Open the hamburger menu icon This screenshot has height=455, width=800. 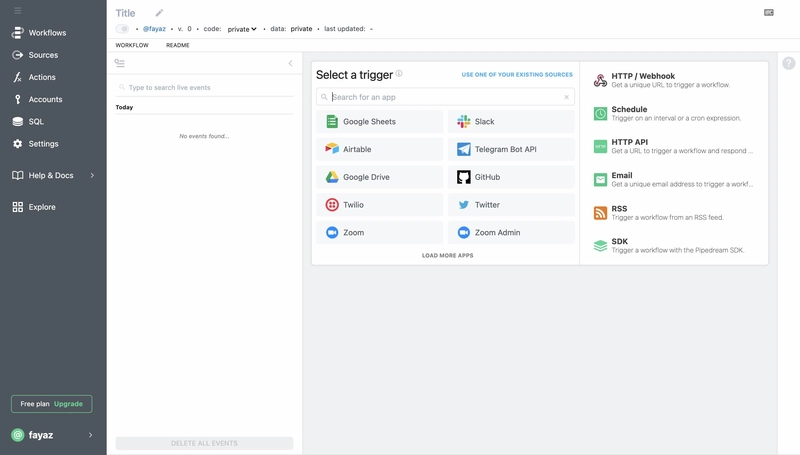pos(17,10)
